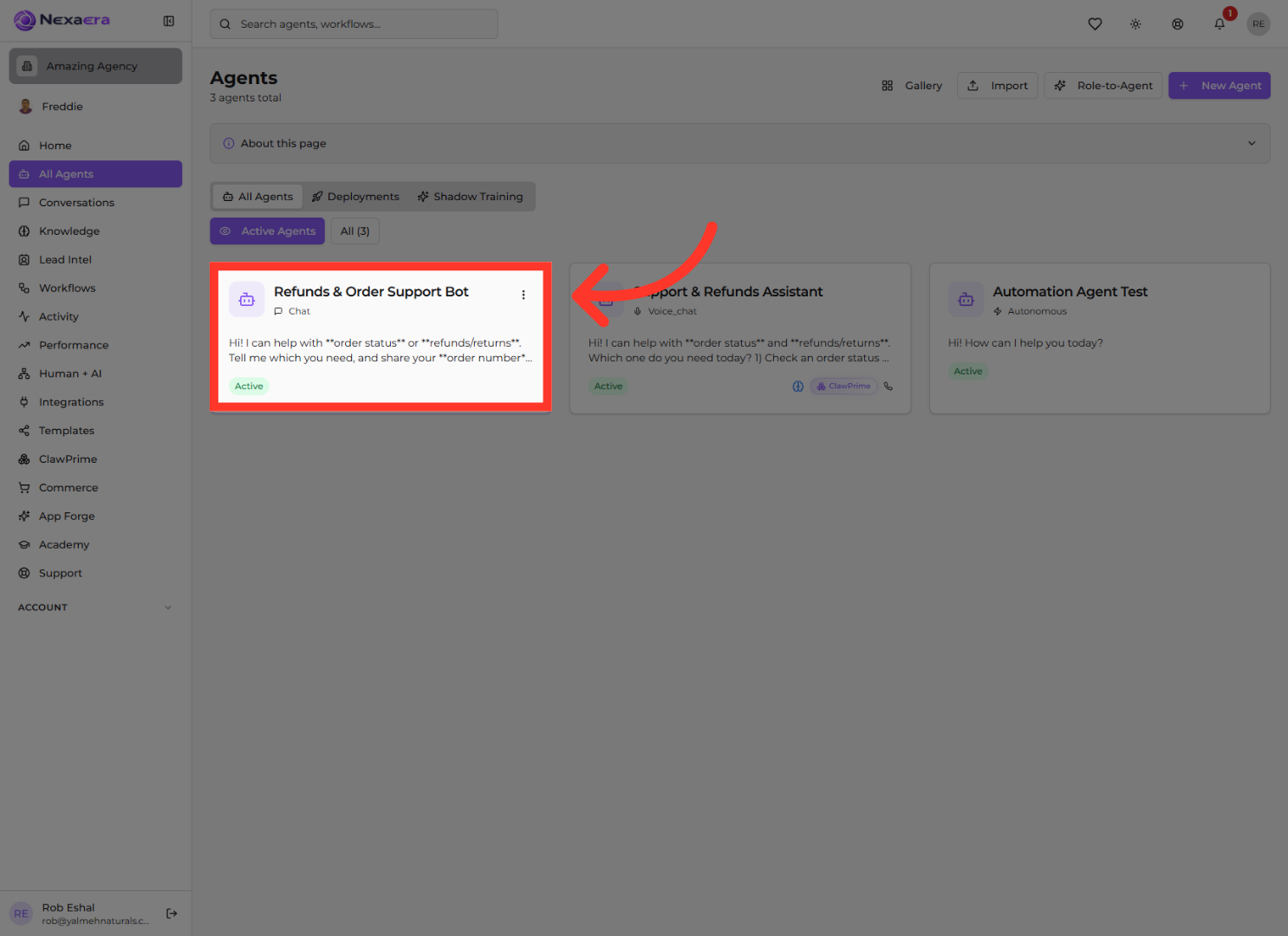Open Academy in the sidebar
The width and height of the screenshot is (1288, 936).
(x=95, y=545)
